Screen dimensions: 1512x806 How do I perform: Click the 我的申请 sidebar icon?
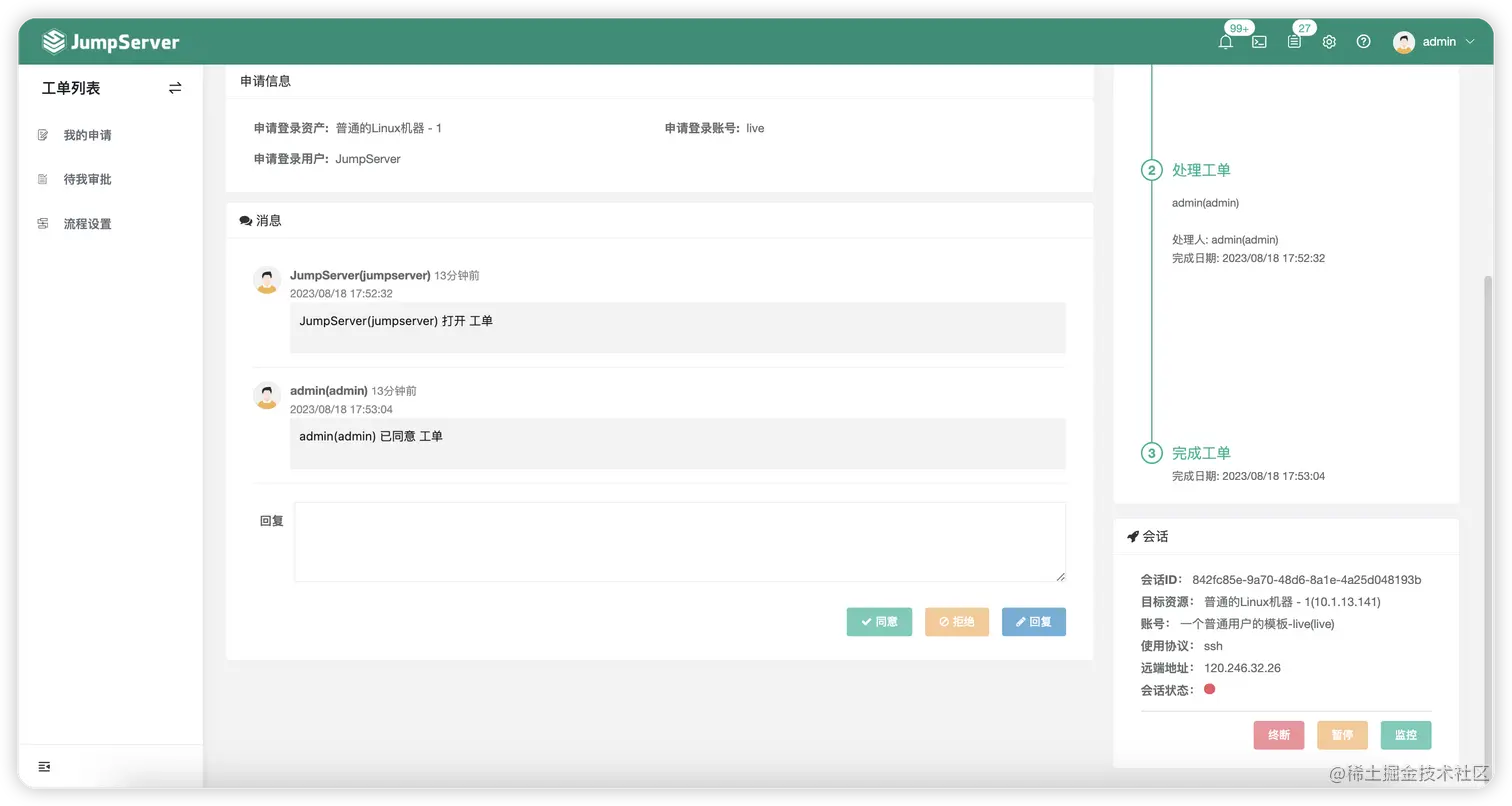(43, 135)
